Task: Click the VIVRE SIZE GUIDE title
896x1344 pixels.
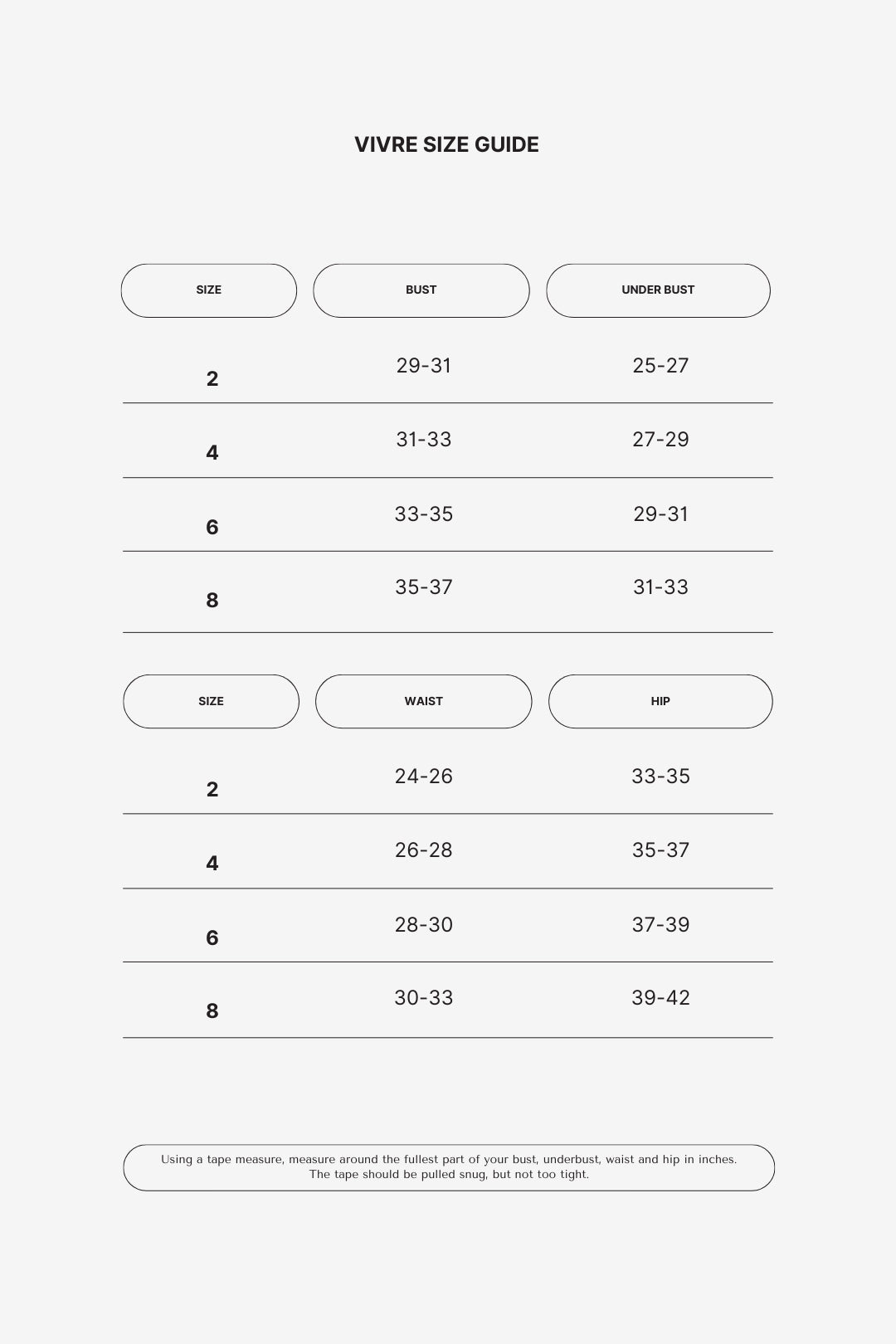Action: (x=446, y=144)
